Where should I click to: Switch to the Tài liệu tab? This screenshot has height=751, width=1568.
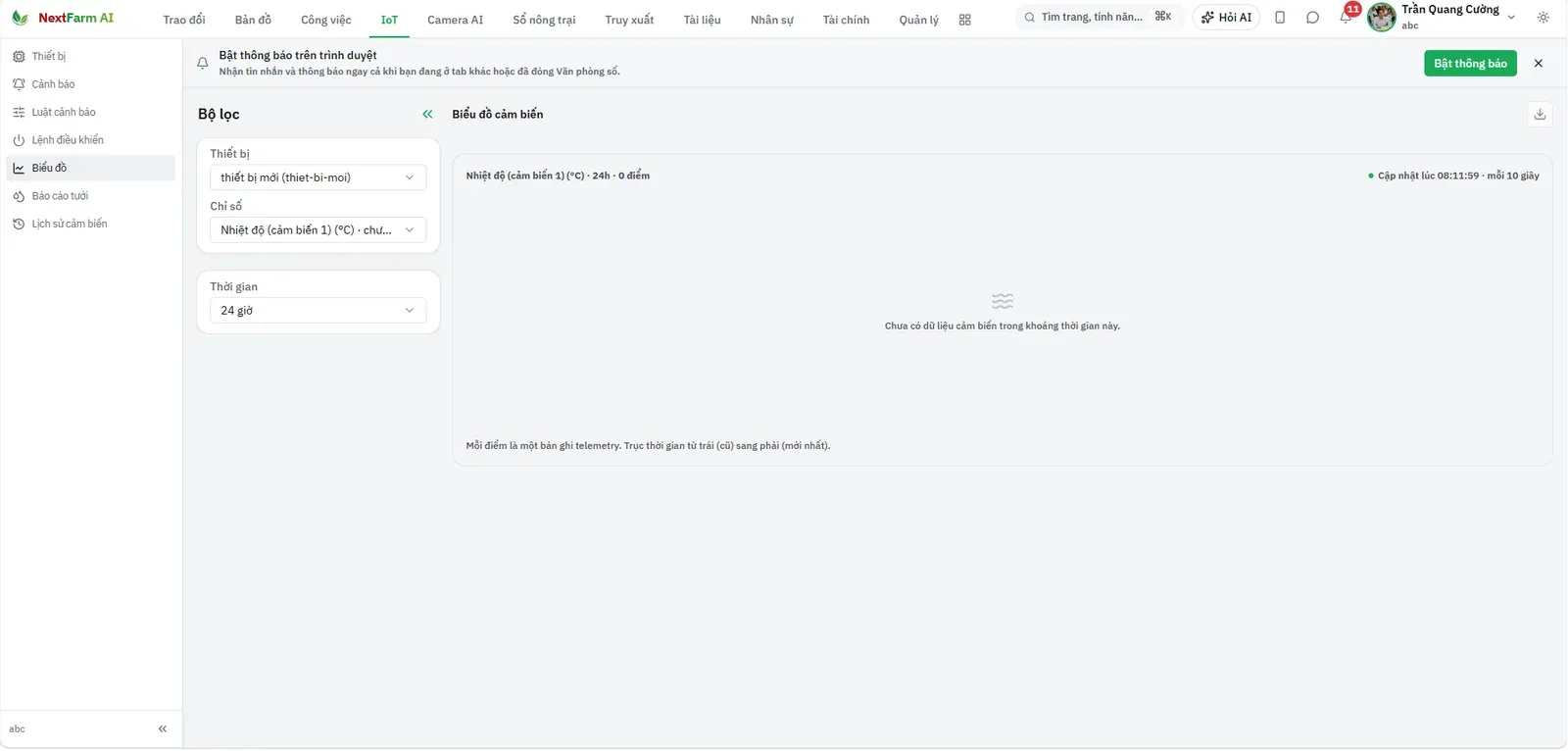point(702,20)
